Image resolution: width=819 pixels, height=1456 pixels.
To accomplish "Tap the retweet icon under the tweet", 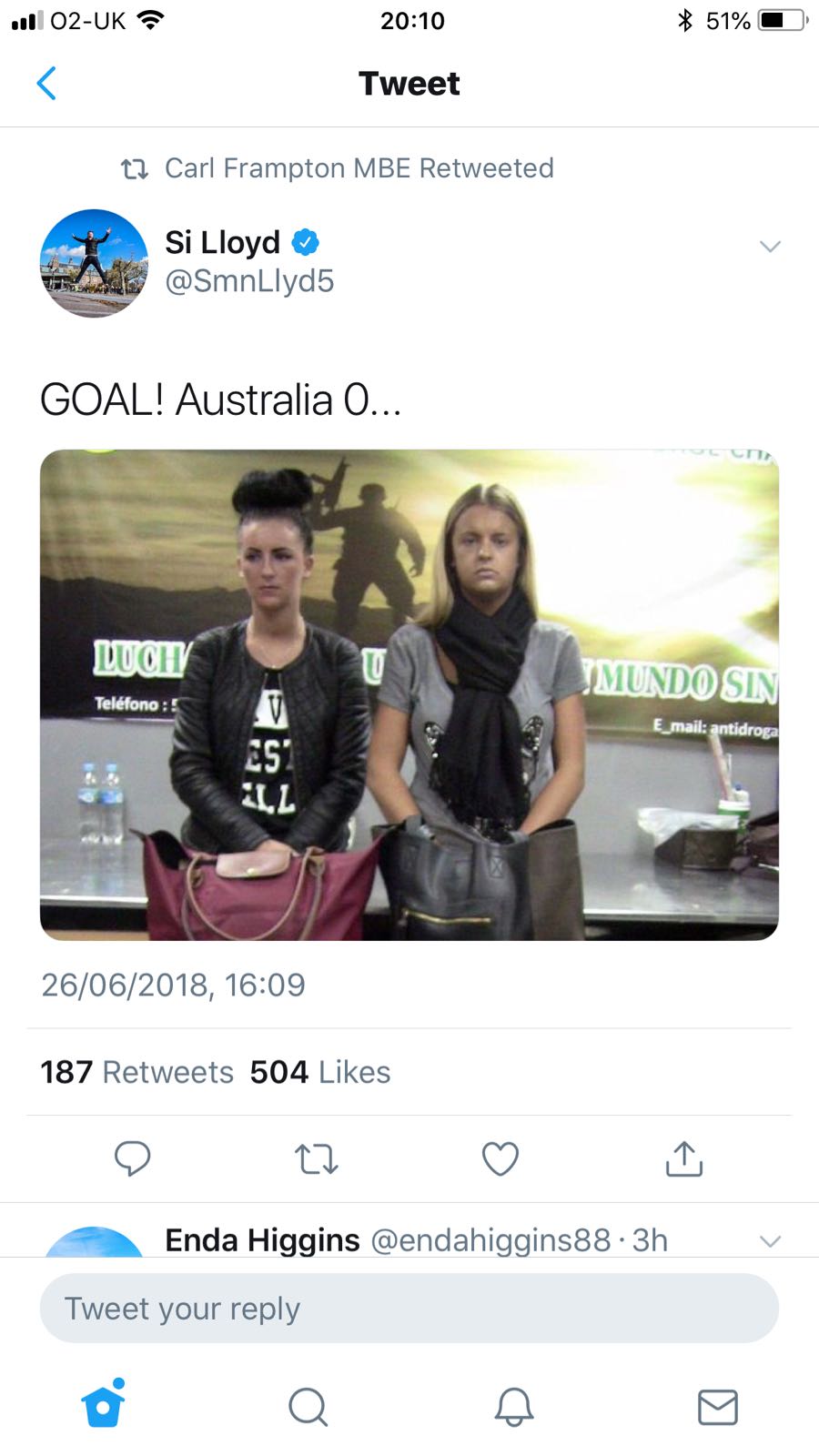I will (317, 1159).
